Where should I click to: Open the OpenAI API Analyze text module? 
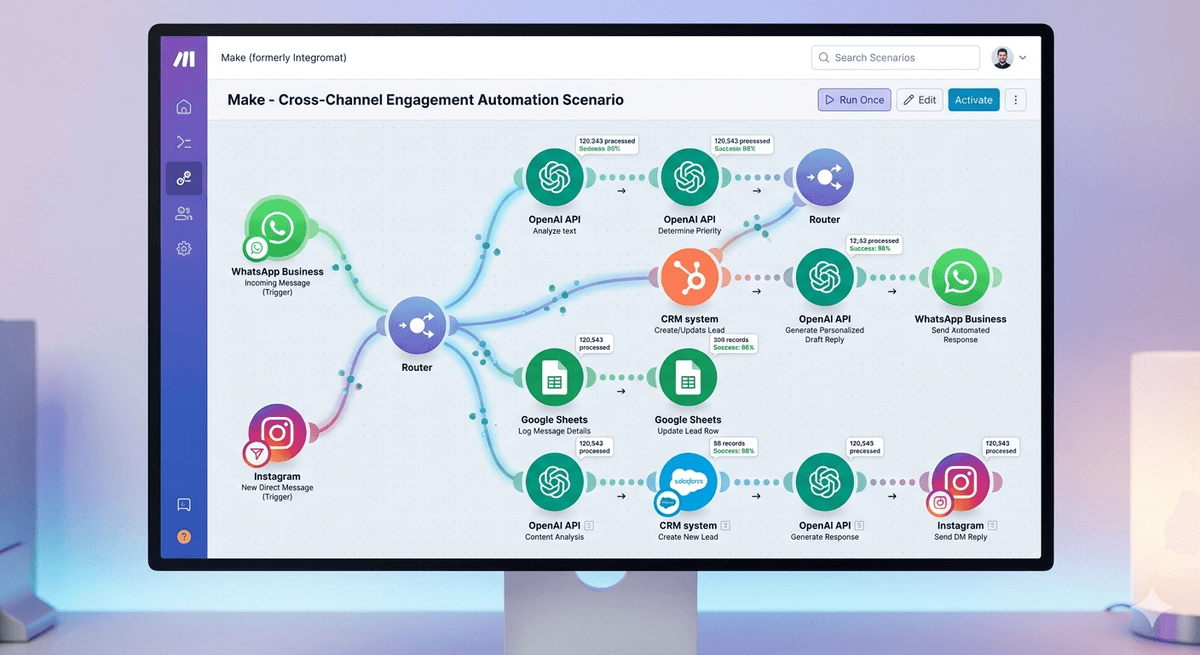[x=554, y=177]
